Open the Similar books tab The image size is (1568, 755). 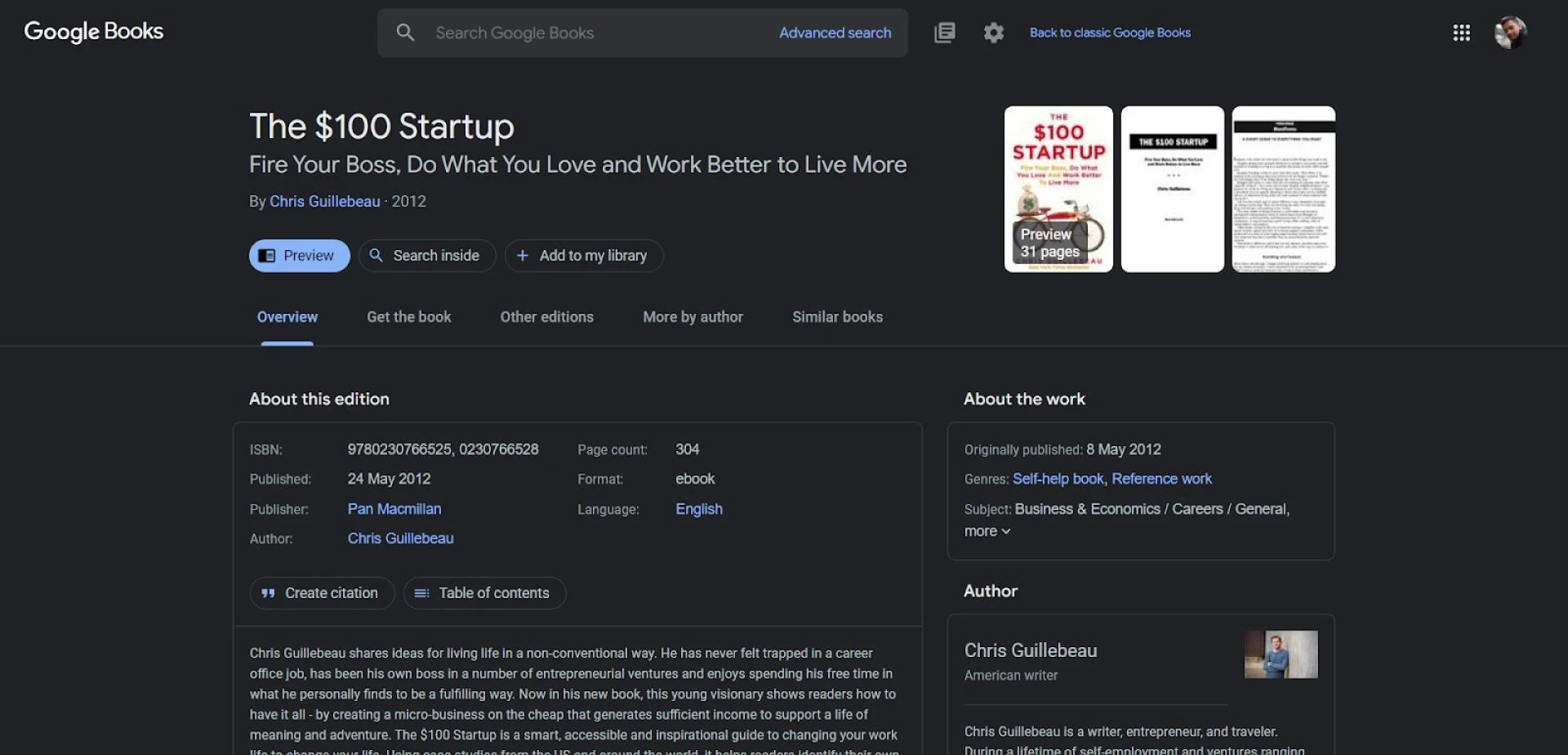tap(836, 317)
